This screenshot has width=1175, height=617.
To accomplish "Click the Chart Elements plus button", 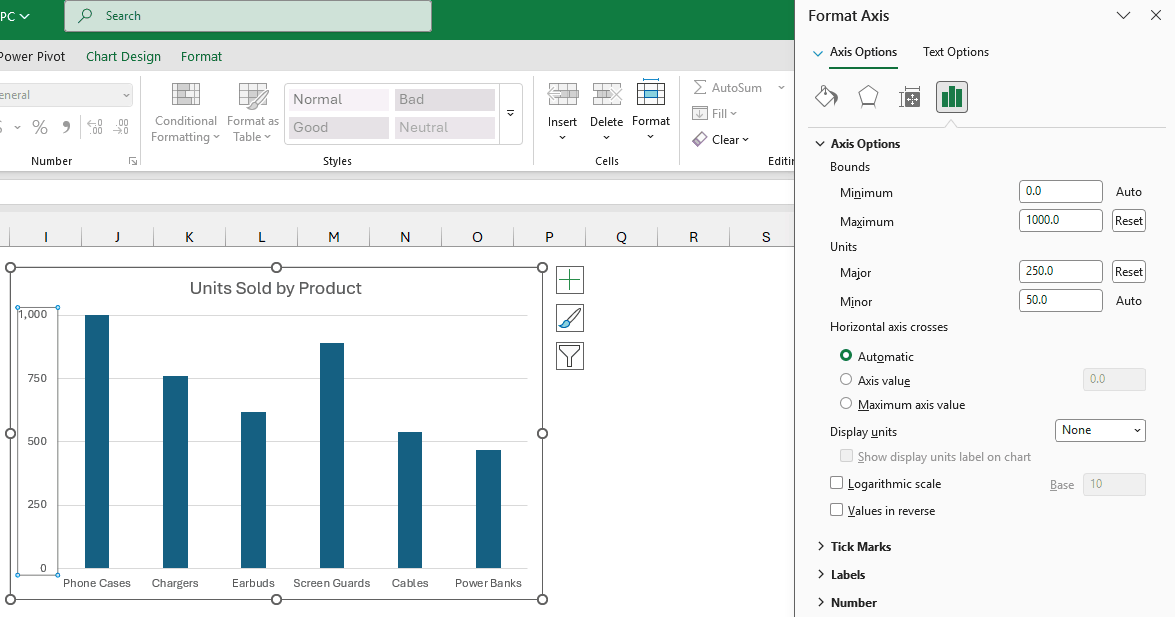I will (x=570, y=280).
